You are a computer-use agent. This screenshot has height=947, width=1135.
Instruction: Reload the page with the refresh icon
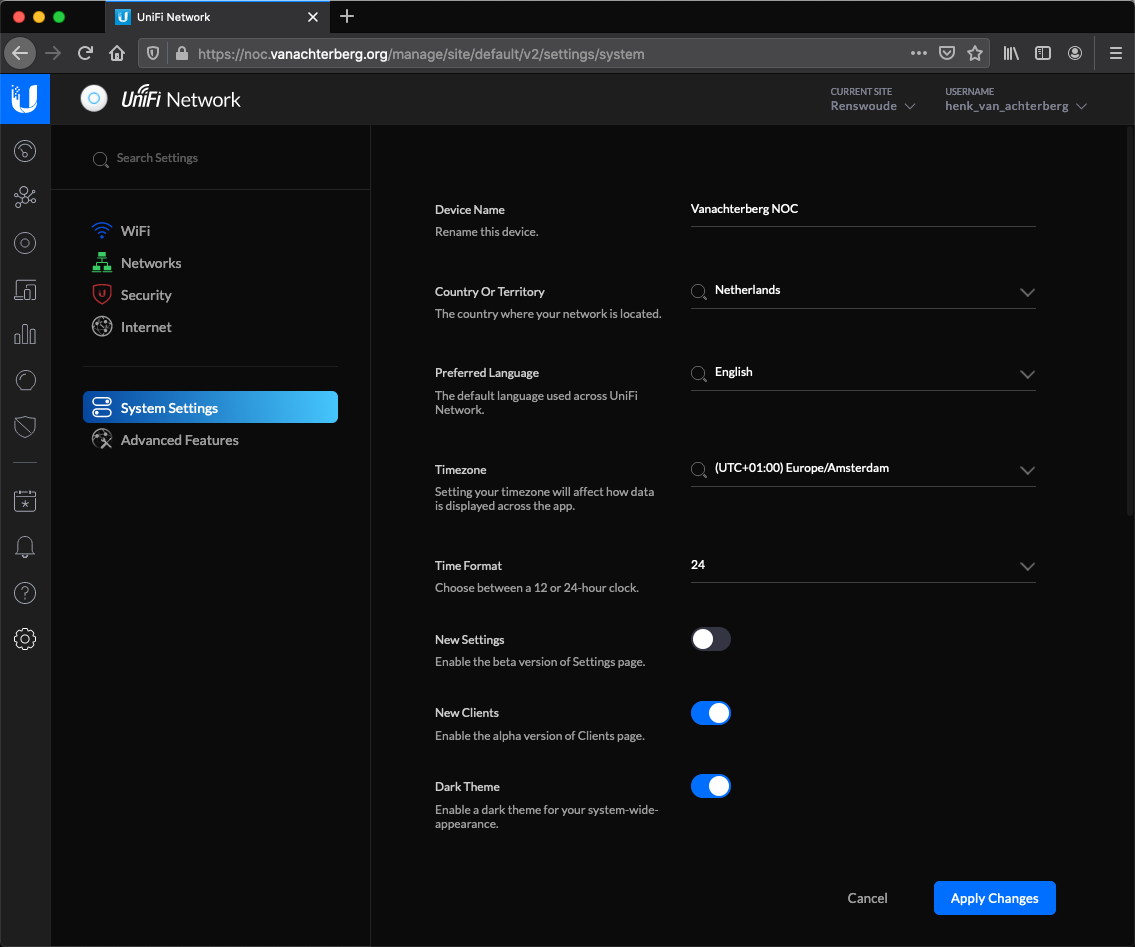coord(85,54)
